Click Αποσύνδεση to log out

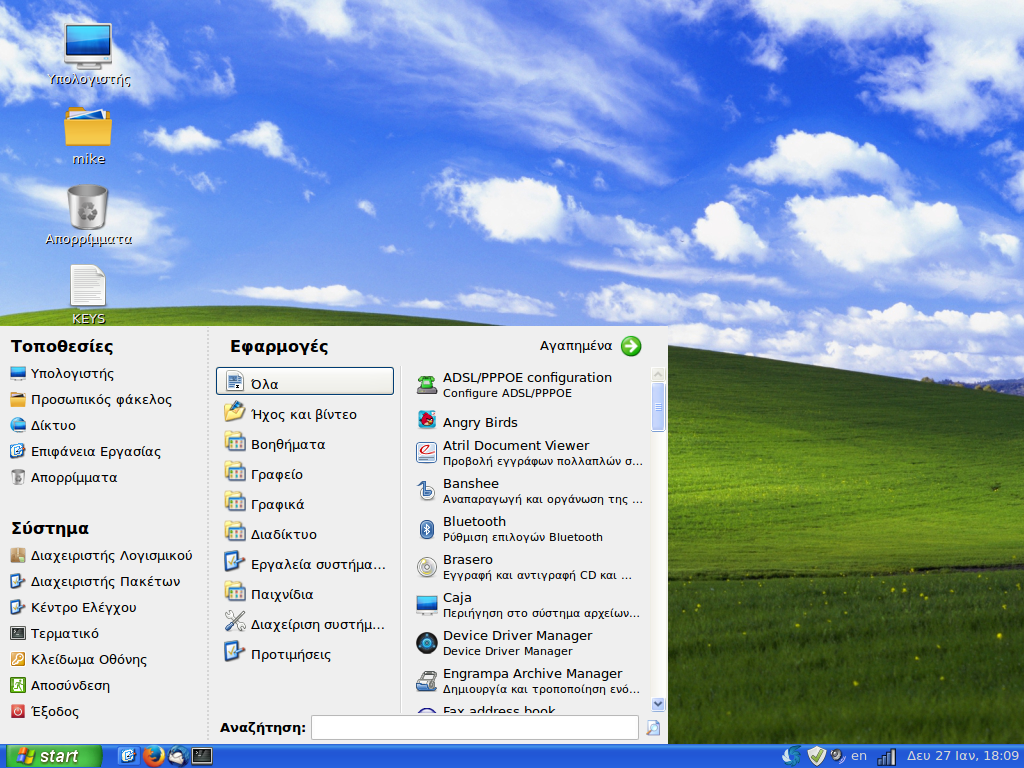pyautogui.click(x=60, y=686)
